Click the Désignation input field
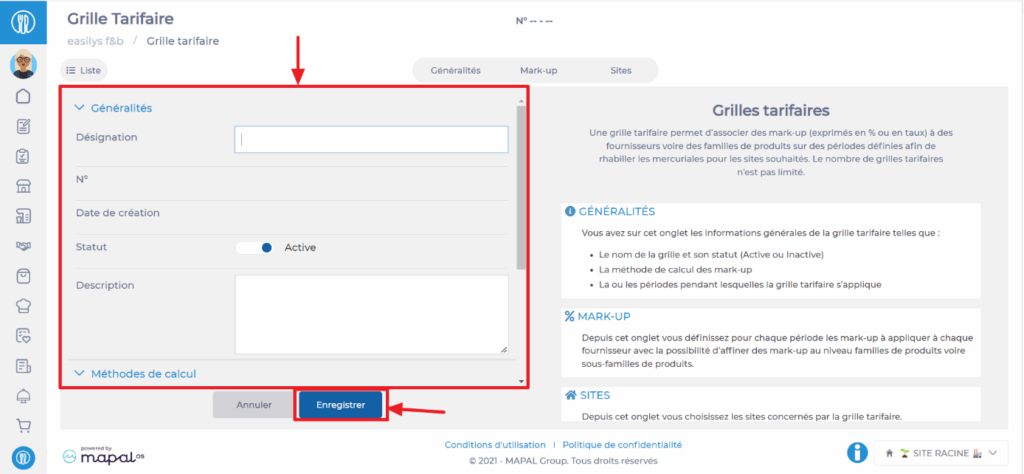The width and height of the screenshot is (1024, 474). tap(371, 140)
